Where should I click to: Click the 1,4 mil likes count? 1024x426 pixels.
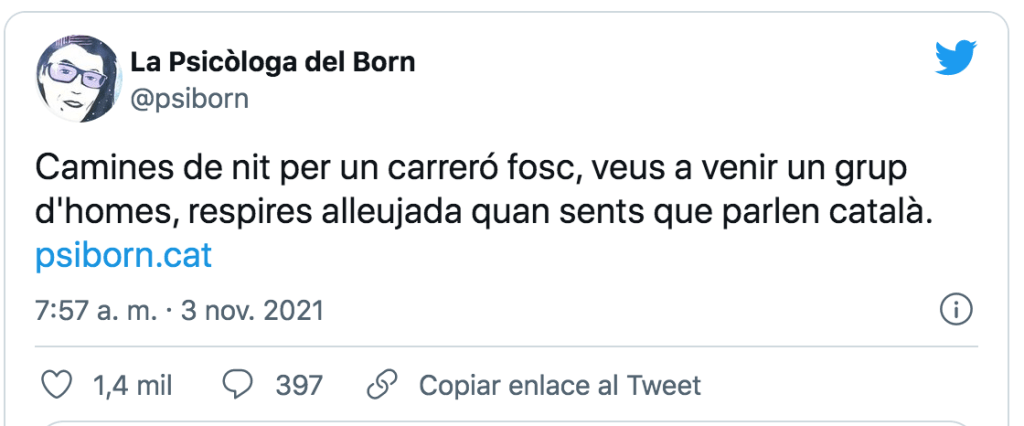tap(133, 385)
